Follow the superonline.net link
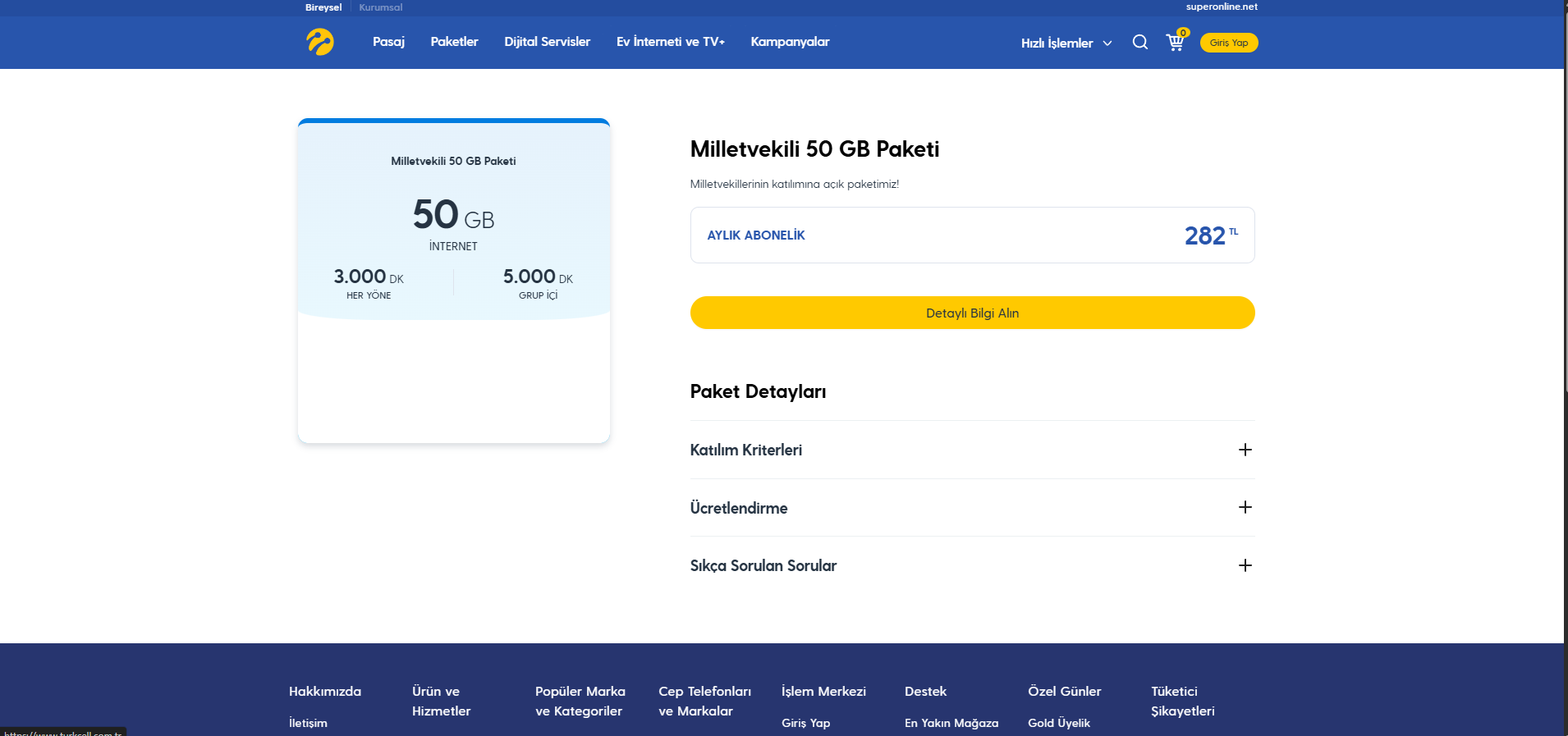The height and width of the screenshot is (736, 1568). pos(1222,7)
